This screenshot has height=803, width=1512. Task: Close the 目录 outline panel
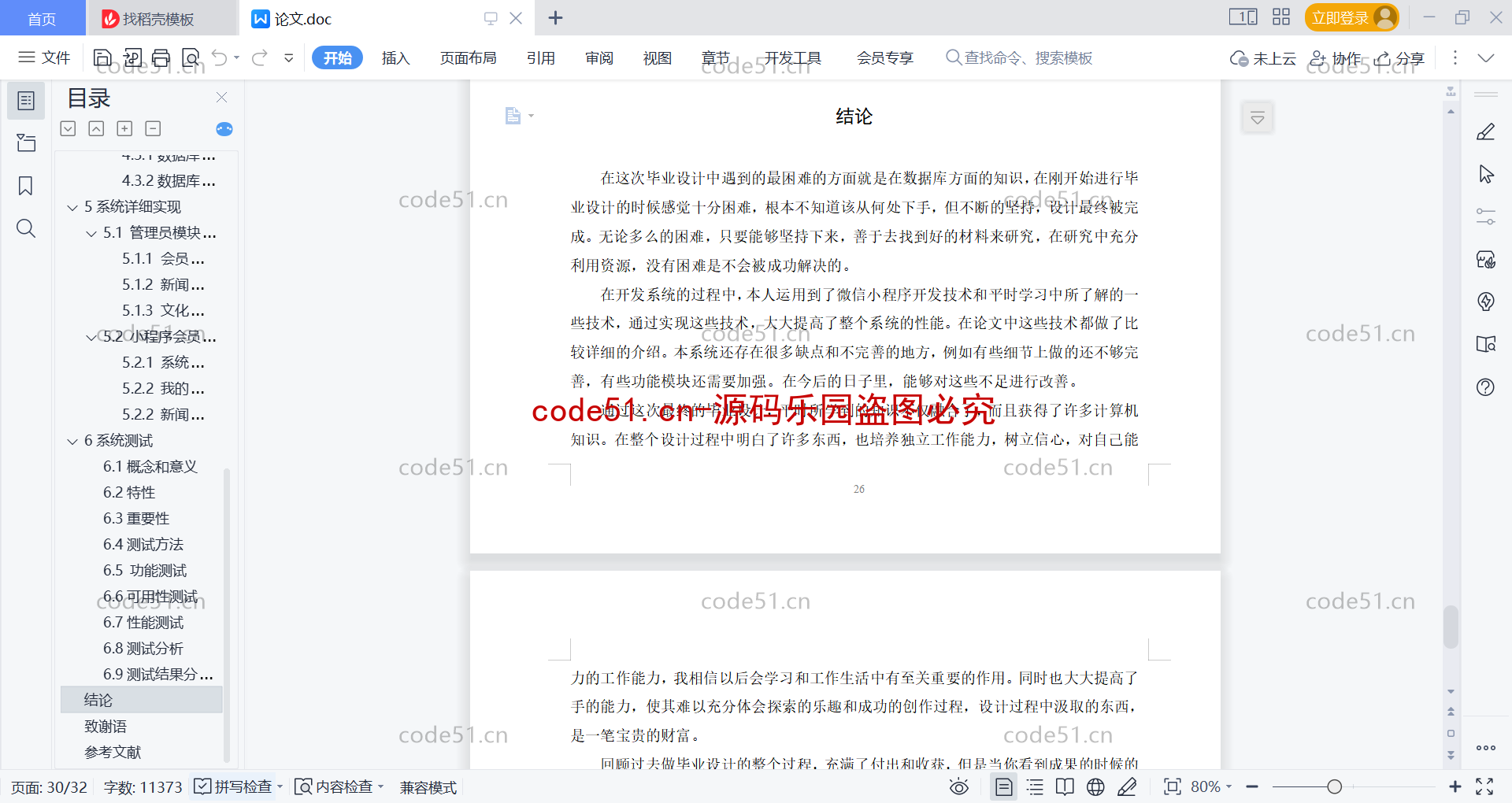[222, 98]
